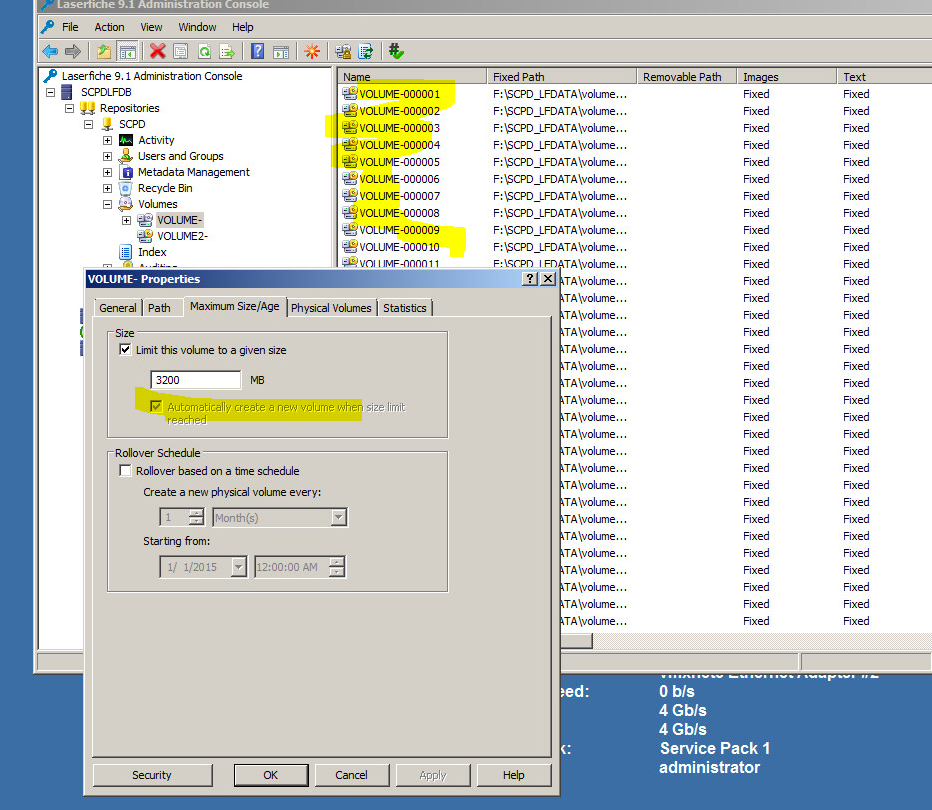Screen dimensions: 932x810
Task: Collapse the SCPD repository node
Action: coord(88,124)
